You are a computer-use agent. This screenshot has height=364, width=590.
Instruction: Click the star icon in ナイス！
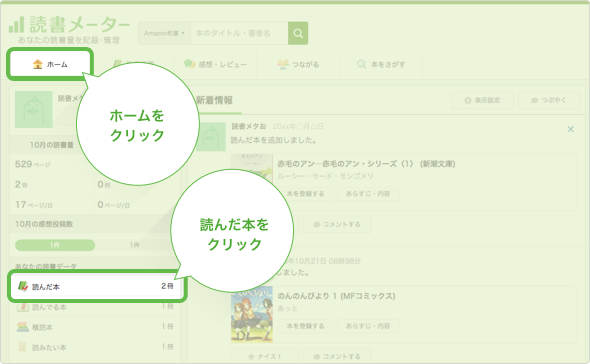pos(251,356)
